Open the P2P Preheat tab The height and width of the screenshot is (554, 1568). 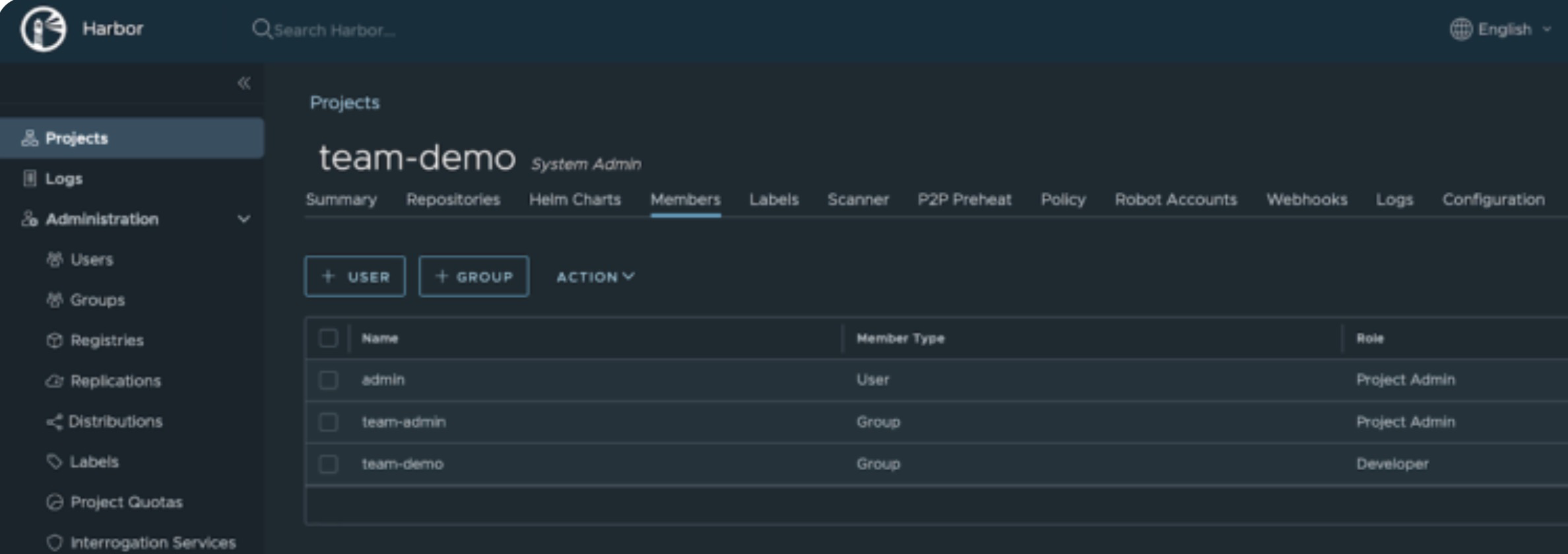click(x=964, y=199)
